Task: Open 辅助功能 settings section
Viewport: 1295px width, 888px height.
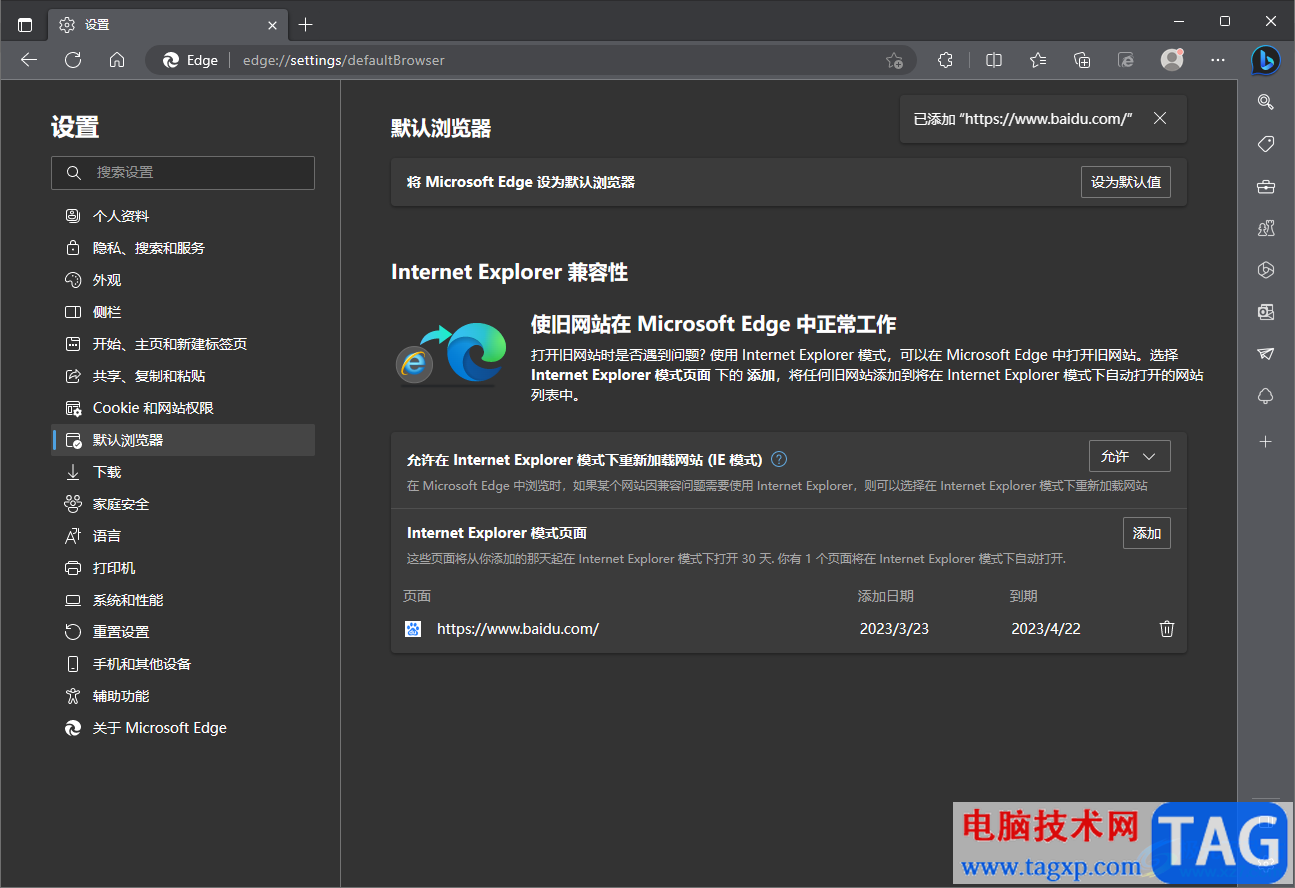Action: pyautogui.click(x=183, y=696)
